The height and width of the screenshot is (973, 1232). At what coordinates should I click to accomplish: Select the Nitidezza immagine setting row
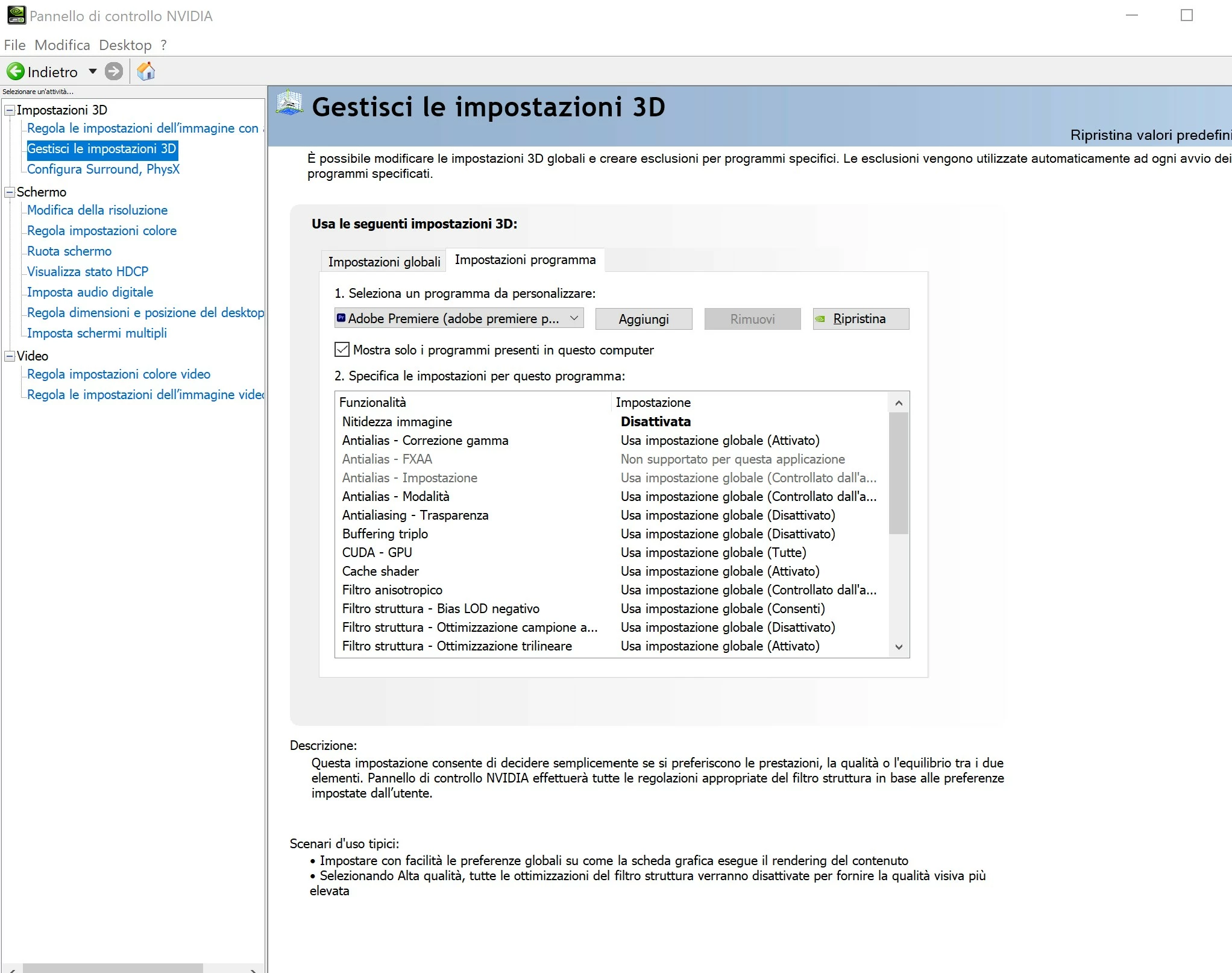397,422
